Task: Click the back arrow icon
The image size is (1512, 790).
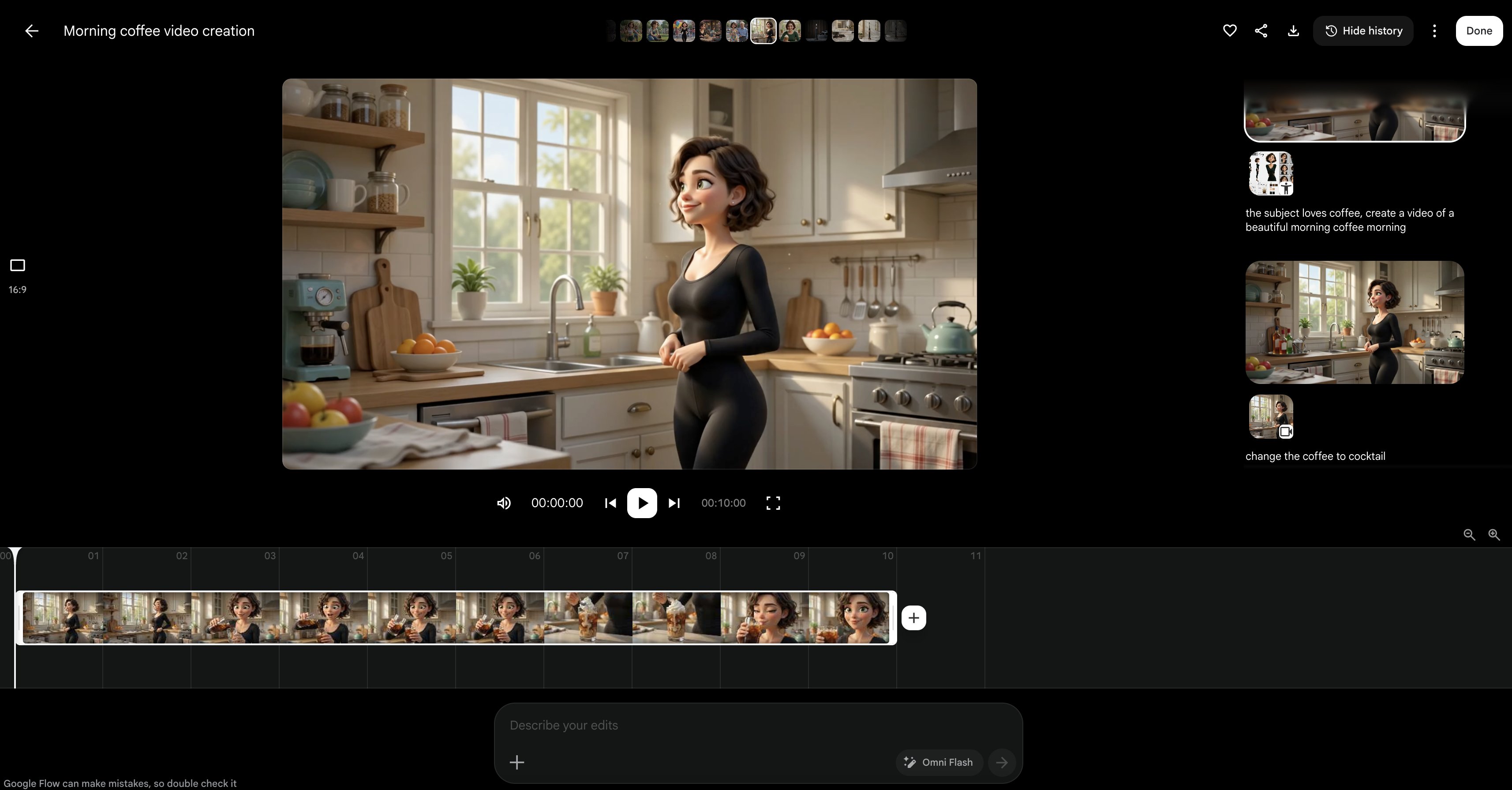Action: pyautogui.click(x=32, y=30)
